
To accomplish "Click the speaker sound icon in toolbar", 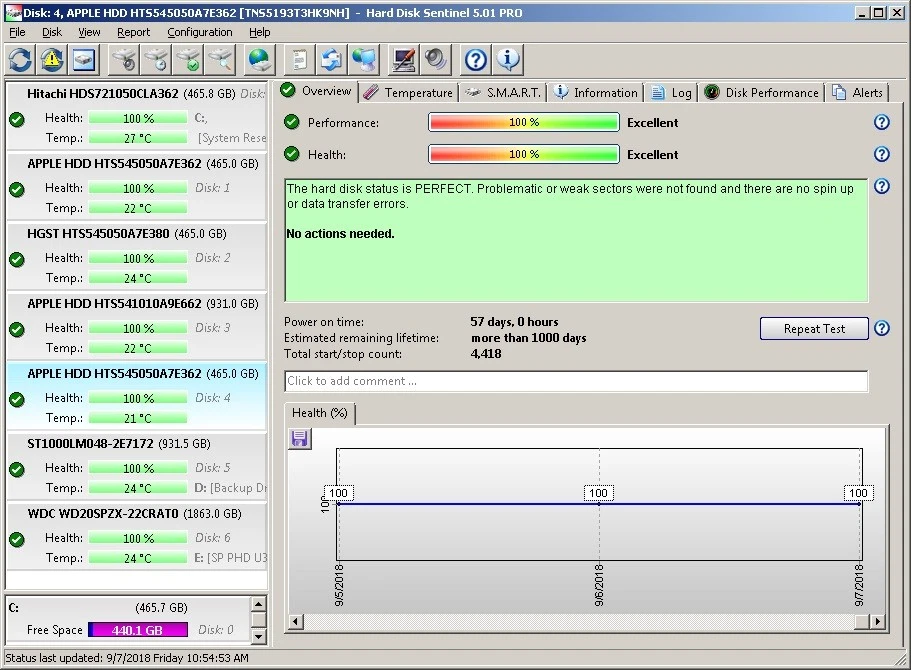I will click(x=436, y=60).
